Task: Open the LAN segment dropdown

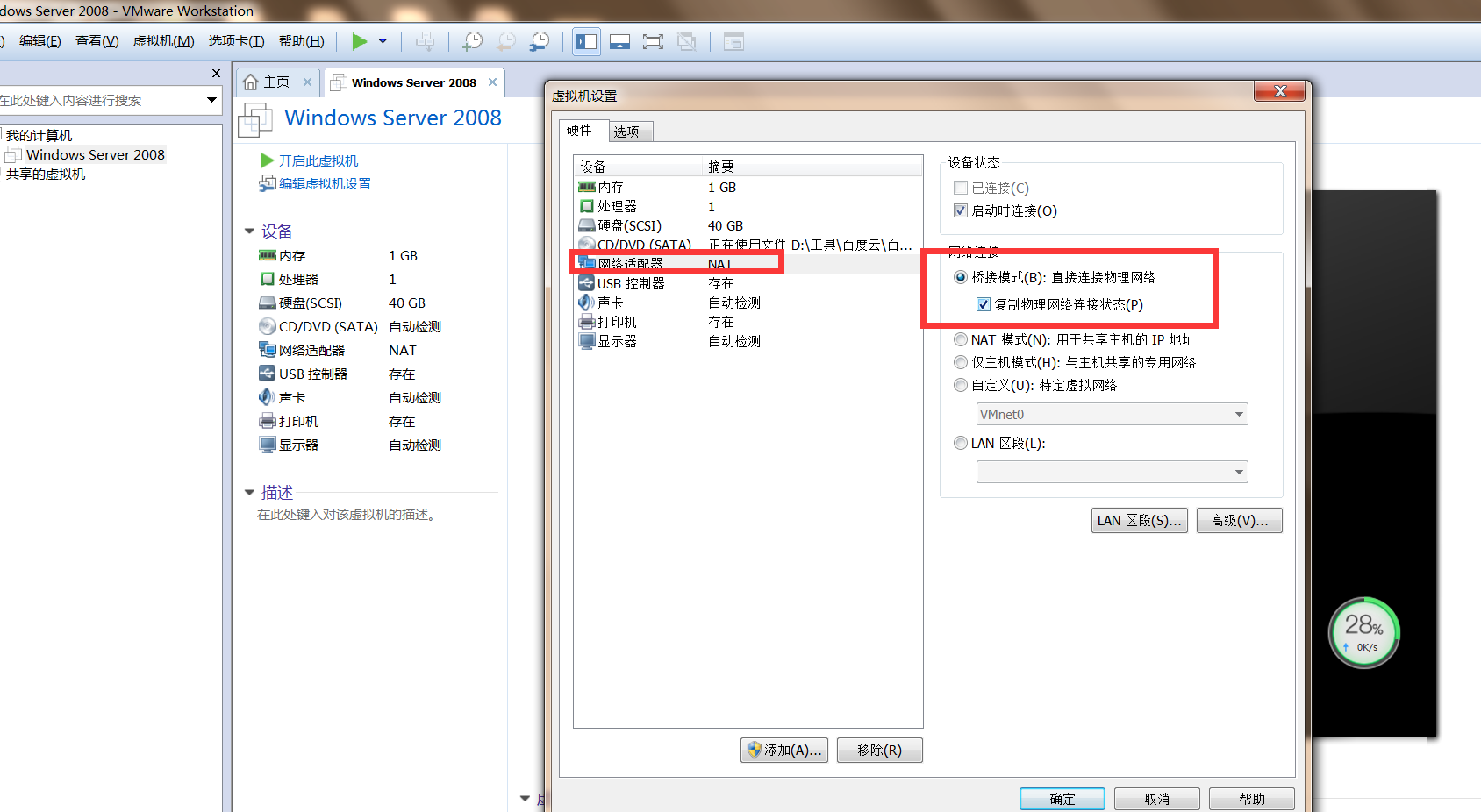Action: coord(1112,472)
